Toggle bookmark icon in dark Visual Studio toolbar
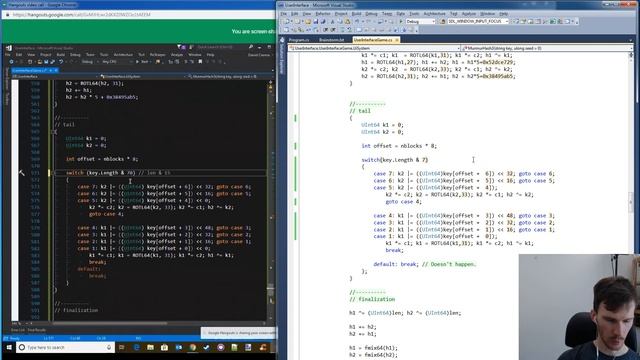 coord(200,62)
